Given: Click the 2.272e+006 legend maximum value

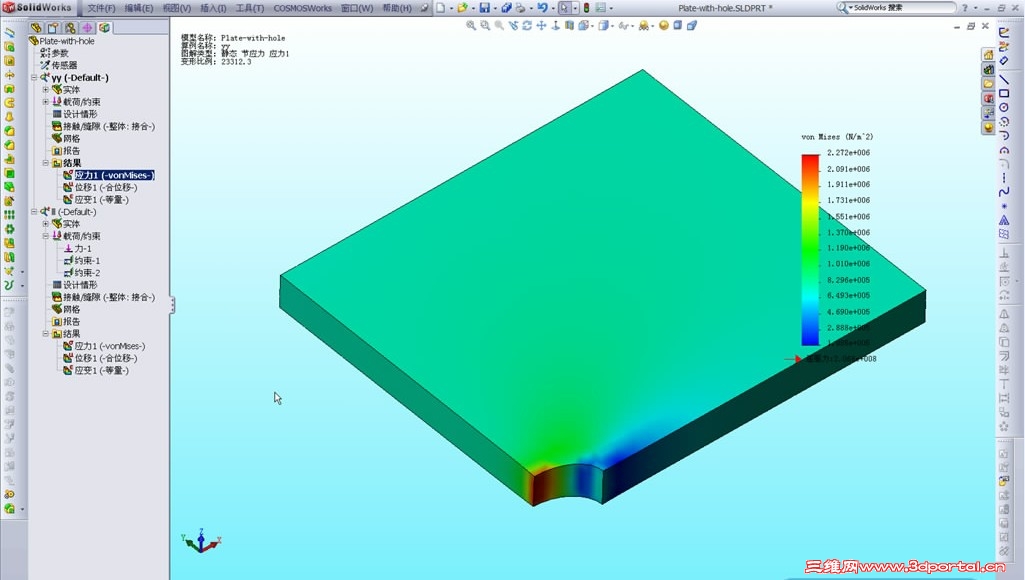Looking at the screenshot, I should (x=848, y=152).
